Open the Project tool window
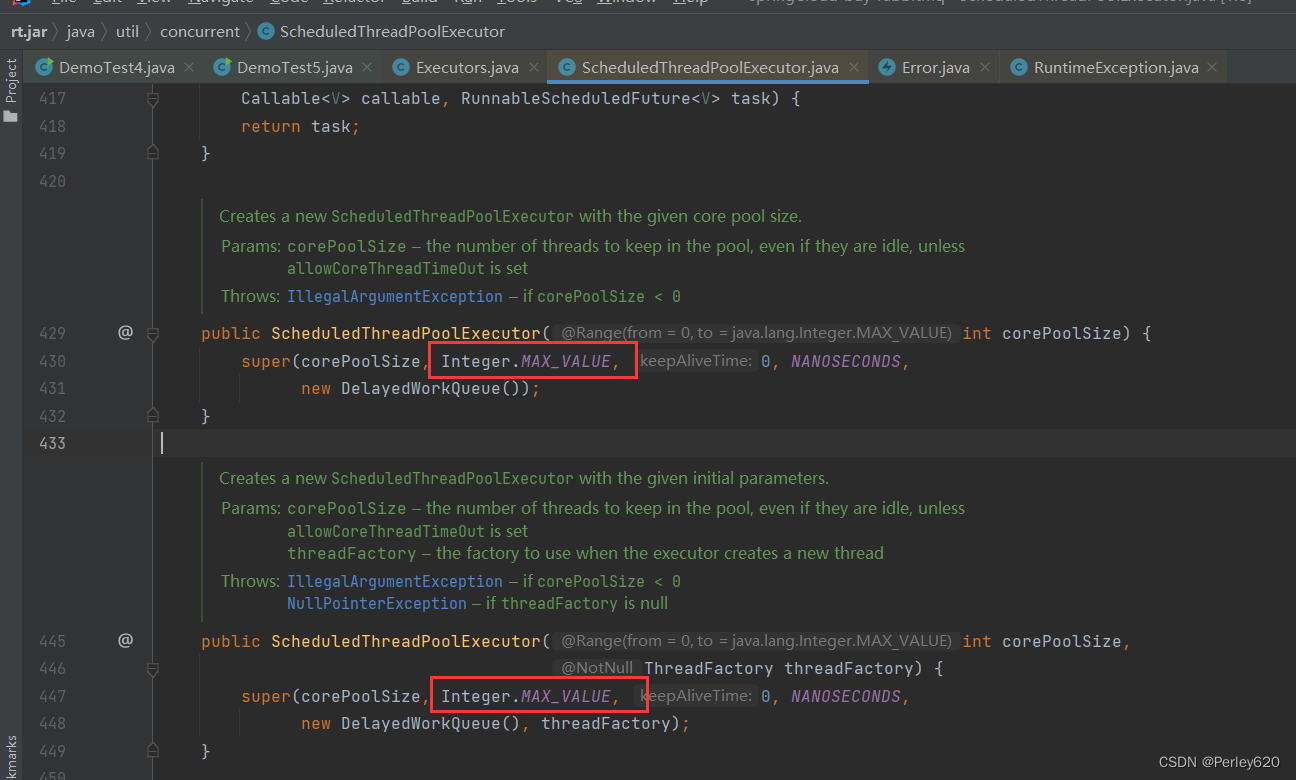Viewport: 1296px width, 780px height. (x=11, y=90)
